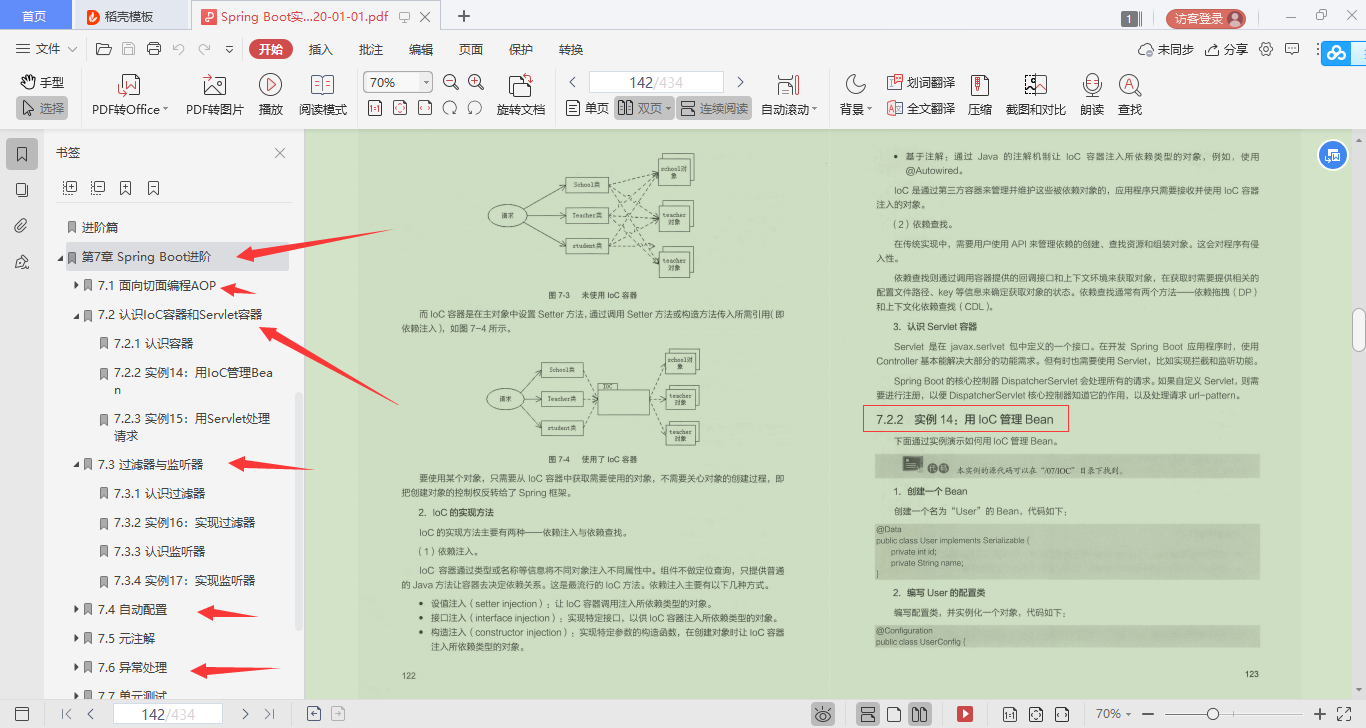Open 自动滚动 dropdown
This screenshot has height=728, width=1366.
tap(815, 110)
